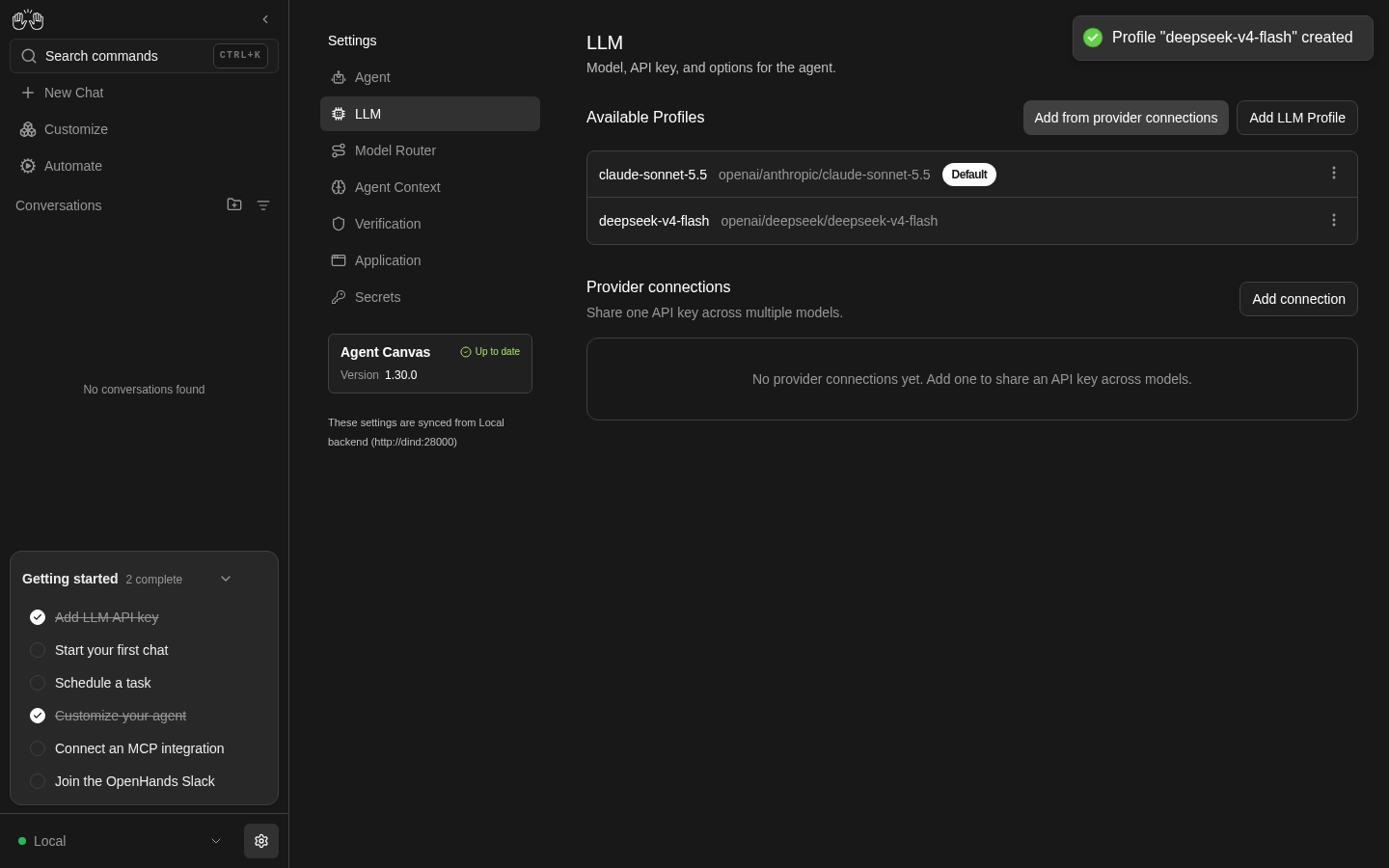
Task: Check off 'Schedule a task'
Action: 38,683
